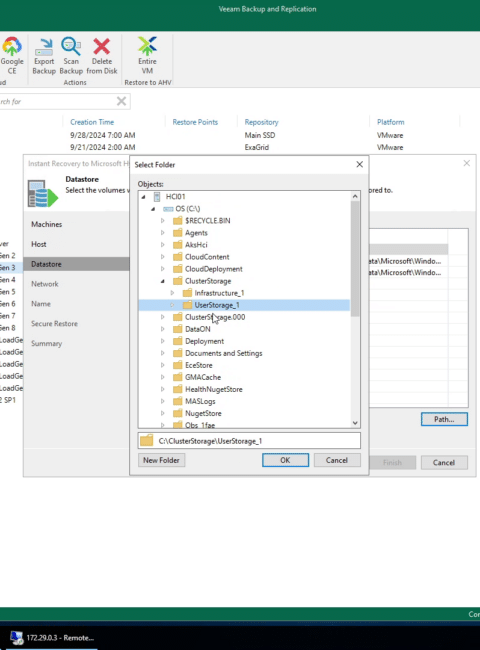This screenshot has width=480, height=650.
Task: Click the folder icon beside the path field
Action: click(146, 440)
